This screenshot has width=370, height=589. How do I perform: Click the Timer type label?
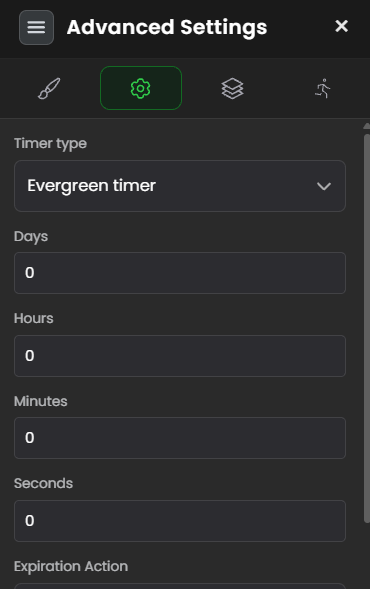click(x=50, y=144)
